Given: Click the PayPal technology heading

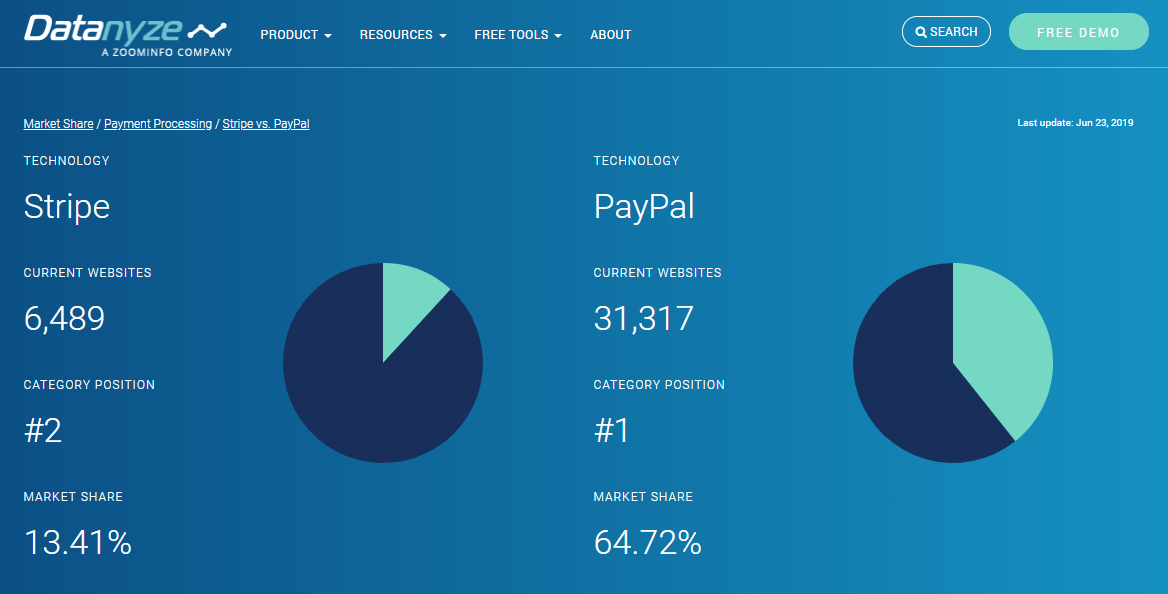Looking at the screenshot, I should coord(644,206).
